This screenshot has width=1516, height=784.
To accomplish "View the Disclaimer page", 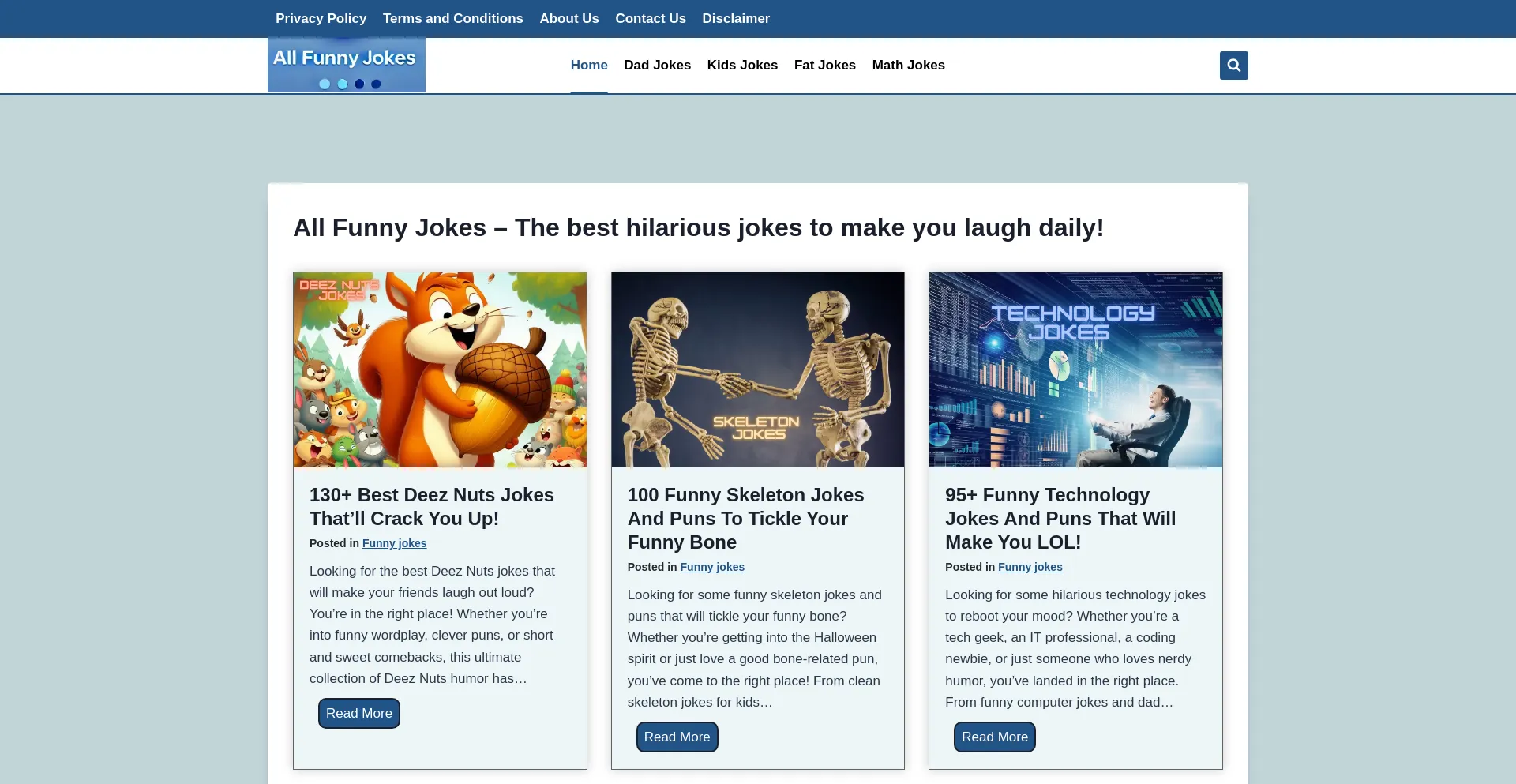I will [735, 18].
